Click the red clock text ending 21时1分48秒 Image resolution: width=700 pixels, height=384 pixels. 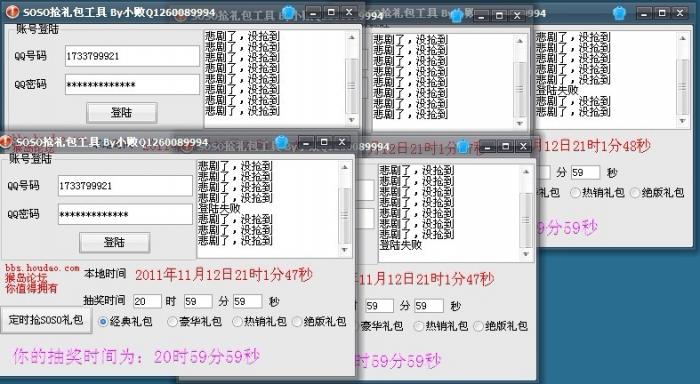pyautogui.click(x=592, y=146)
